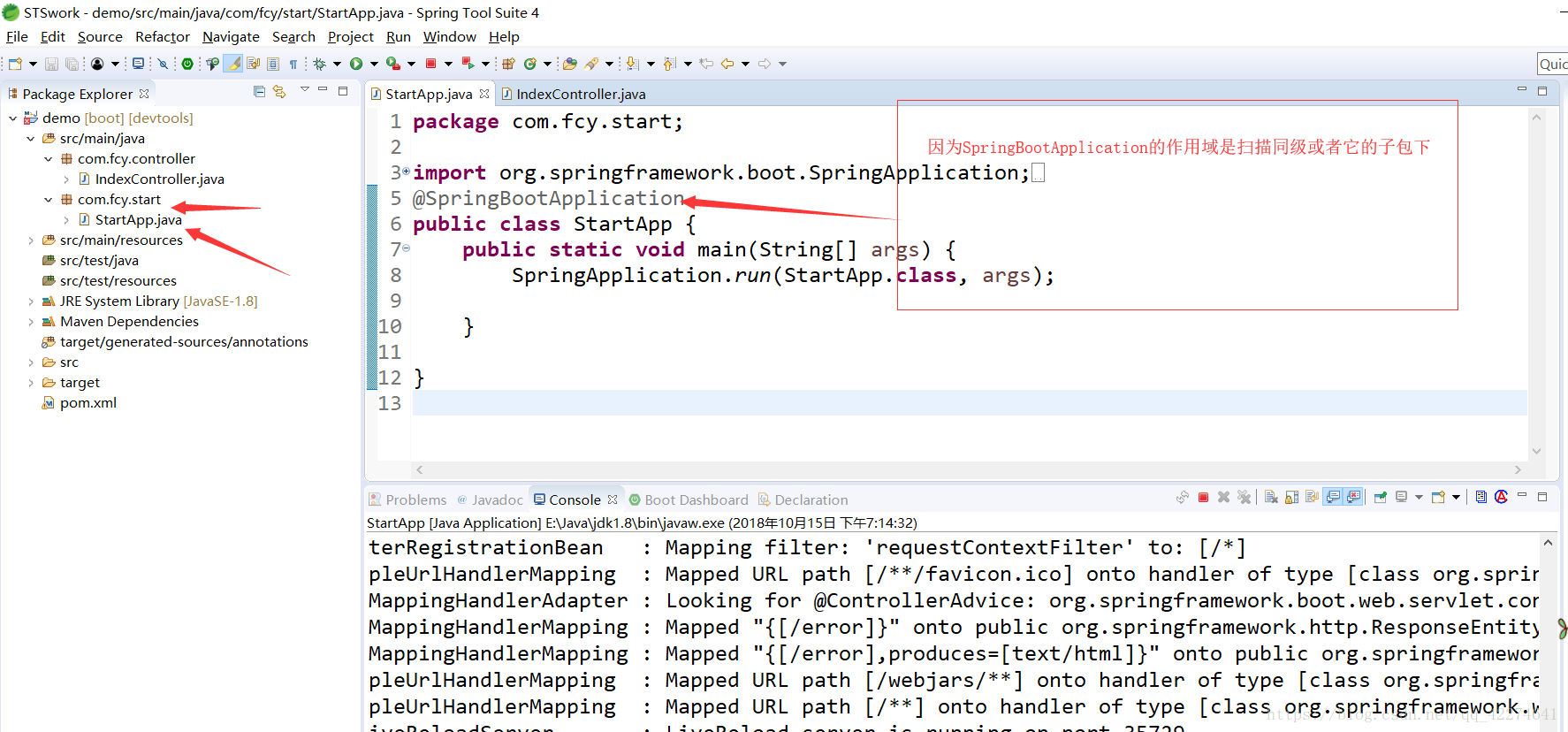Screen dimensions: 1568x732
Task: Toggle Show Console on Standard Error
Action: [x=1353, y=498]
